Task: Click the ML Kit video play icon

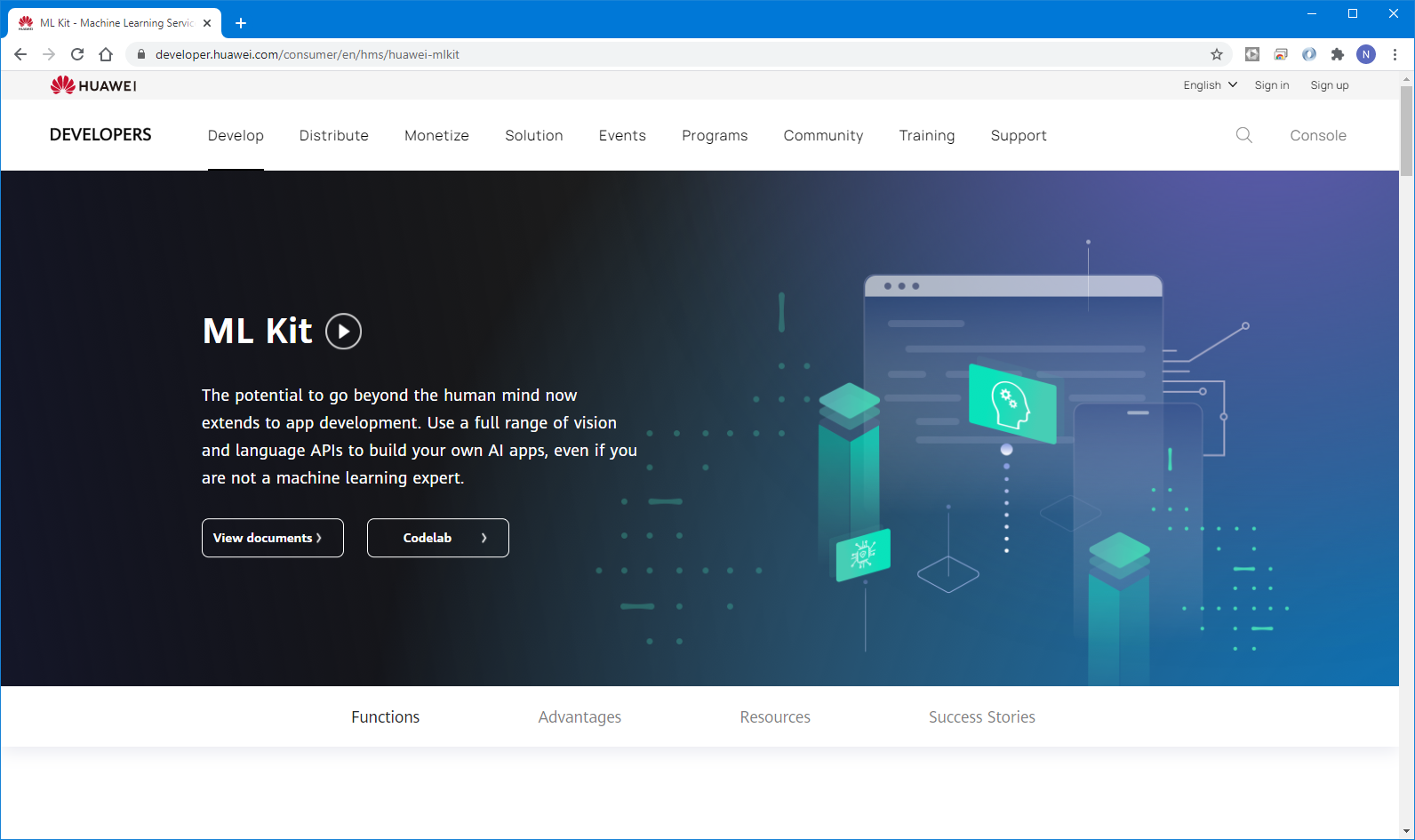Action: [343, 332]
